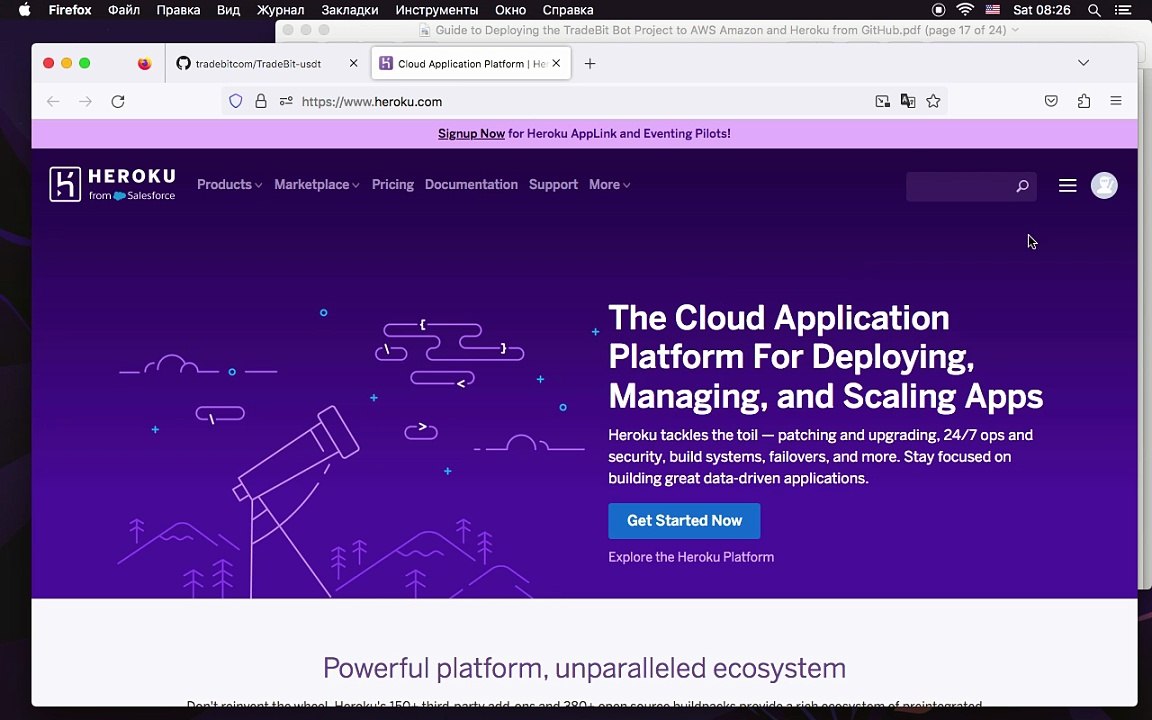Viewport: 1152px width, 720px height.
Task: Open the Правка menu
Action: tap(178, 10)
